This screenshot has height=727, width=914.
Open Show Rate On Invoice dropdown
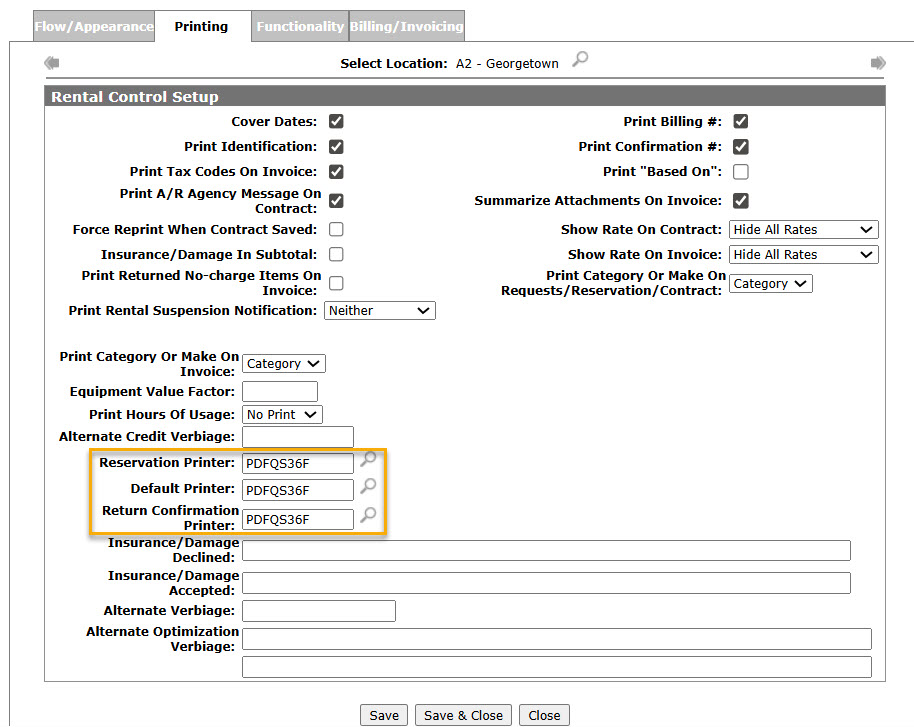point(804,255)
